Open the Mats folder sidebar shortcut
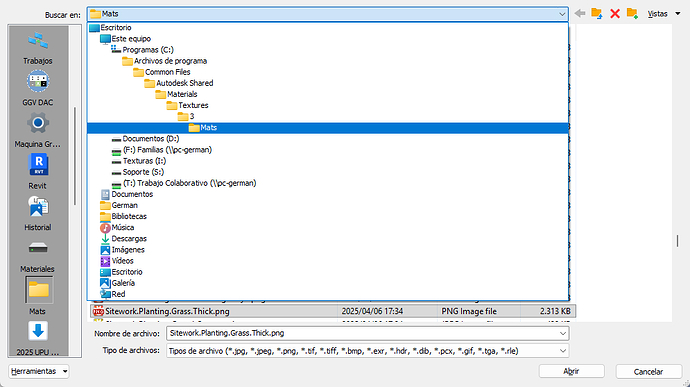This screenshot has height=387, width=690. click(39, 295)
